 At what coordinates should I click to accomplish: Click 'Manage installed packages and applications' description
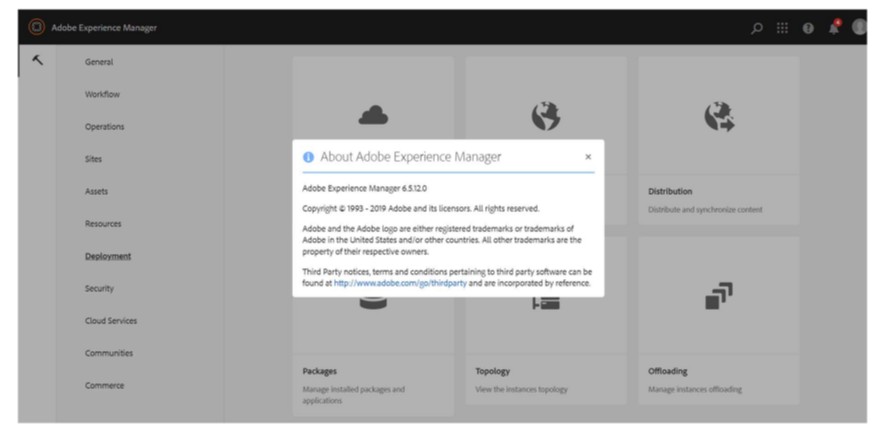[354, 395]
